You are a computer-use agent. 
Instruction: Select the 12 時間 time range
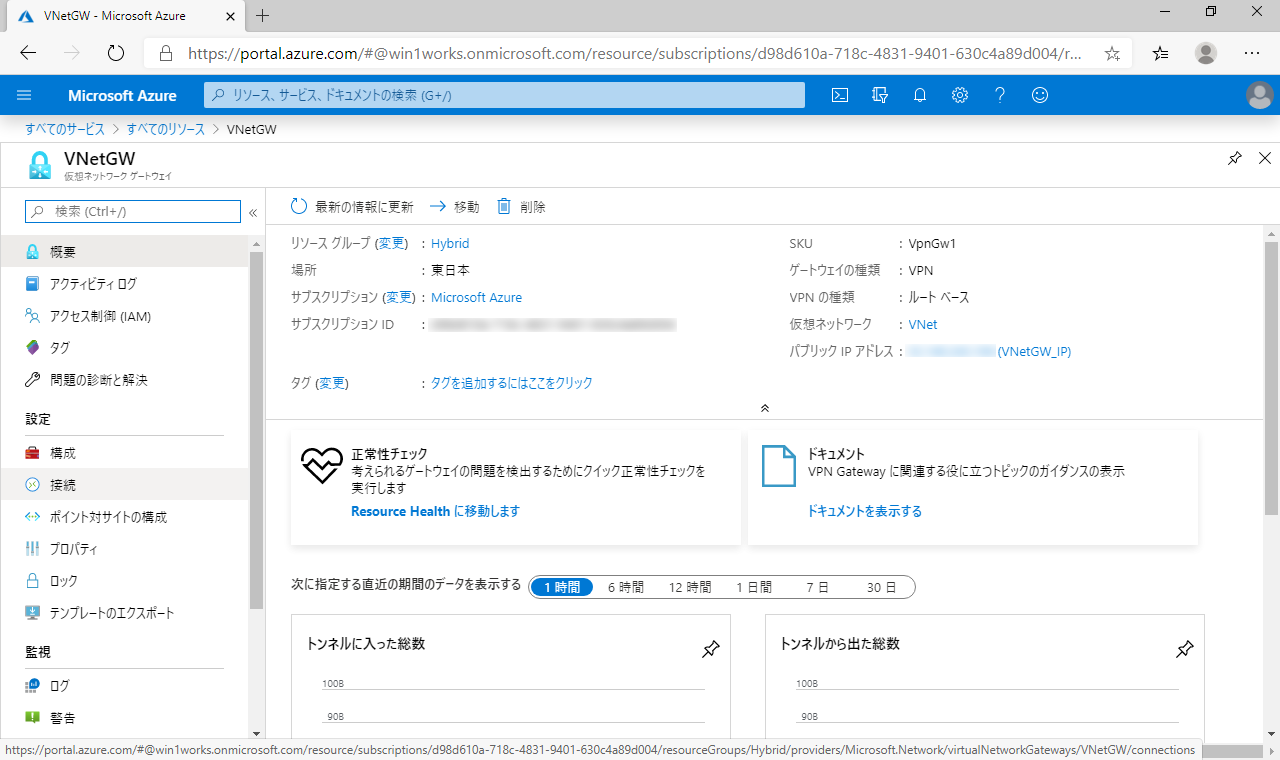point(690,587)
